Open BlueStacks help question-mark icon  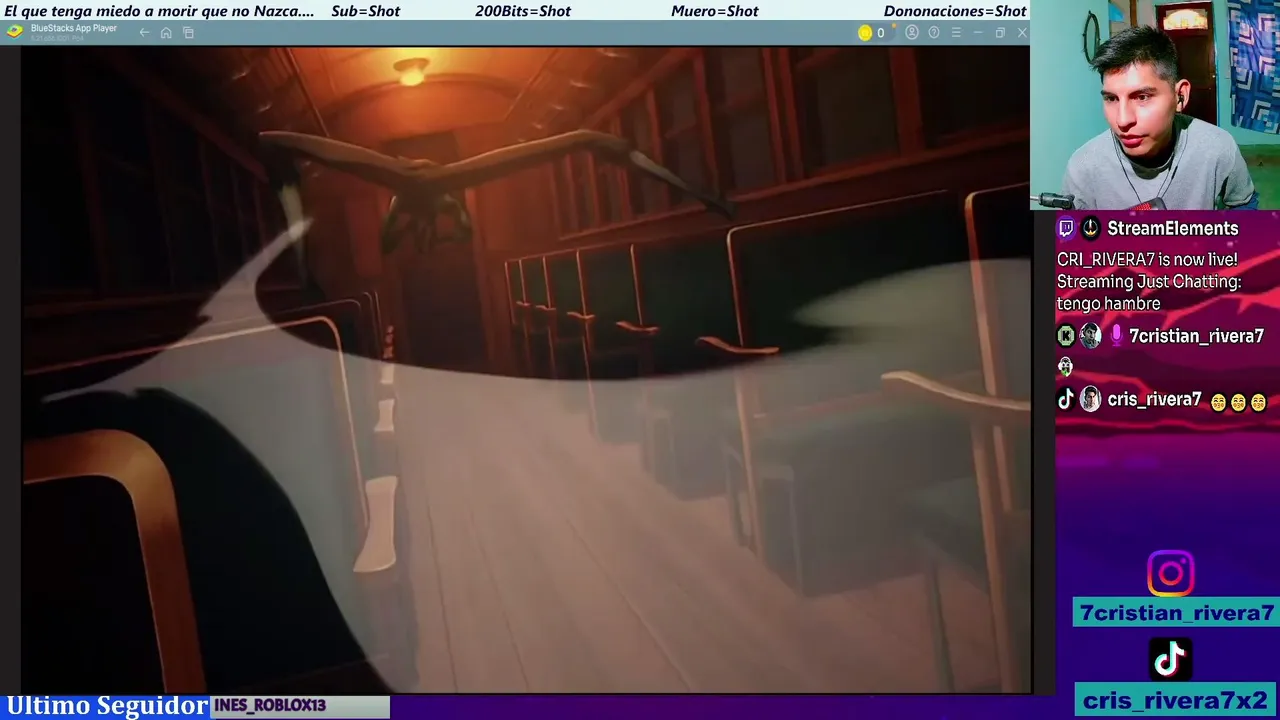coord(934,33)
